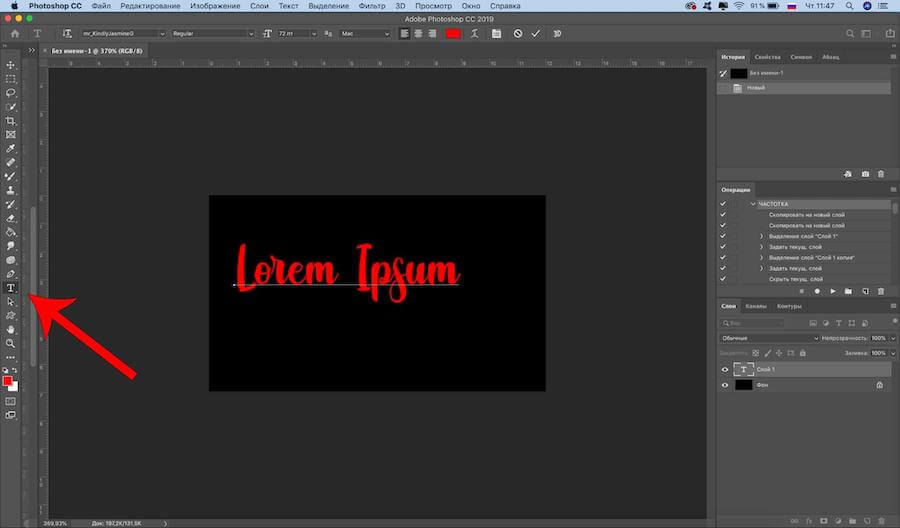The width and height of the screenshot is (900, 528).
Task: Select the Hand tool
Action: point(11,329)
